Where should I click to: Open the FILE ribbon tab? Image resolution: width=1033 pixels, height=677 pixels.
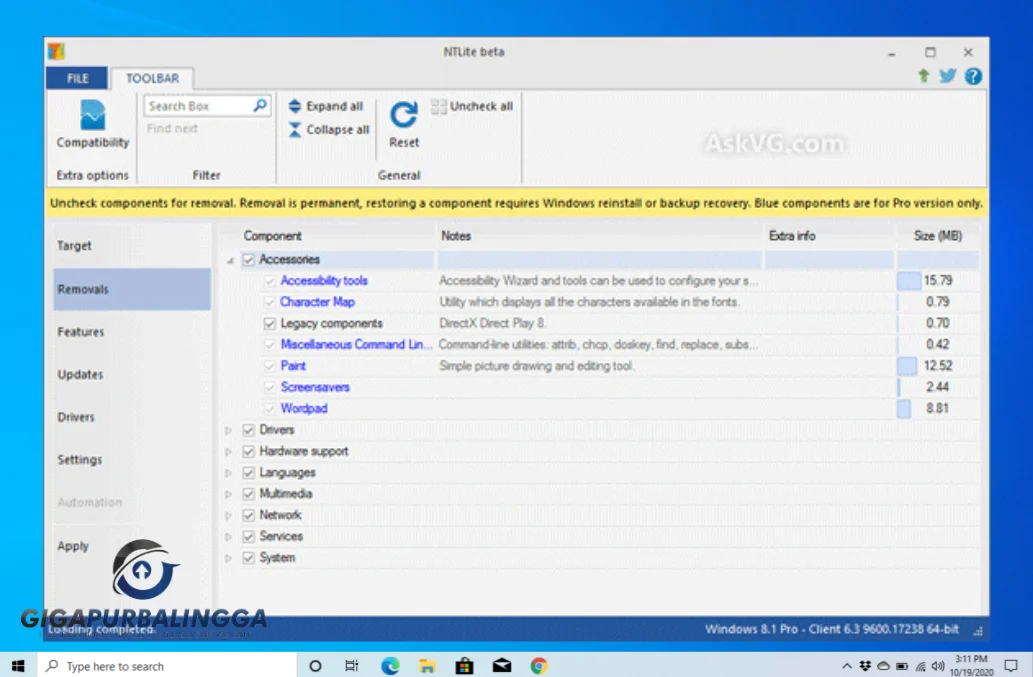click(x=77, y=78)
